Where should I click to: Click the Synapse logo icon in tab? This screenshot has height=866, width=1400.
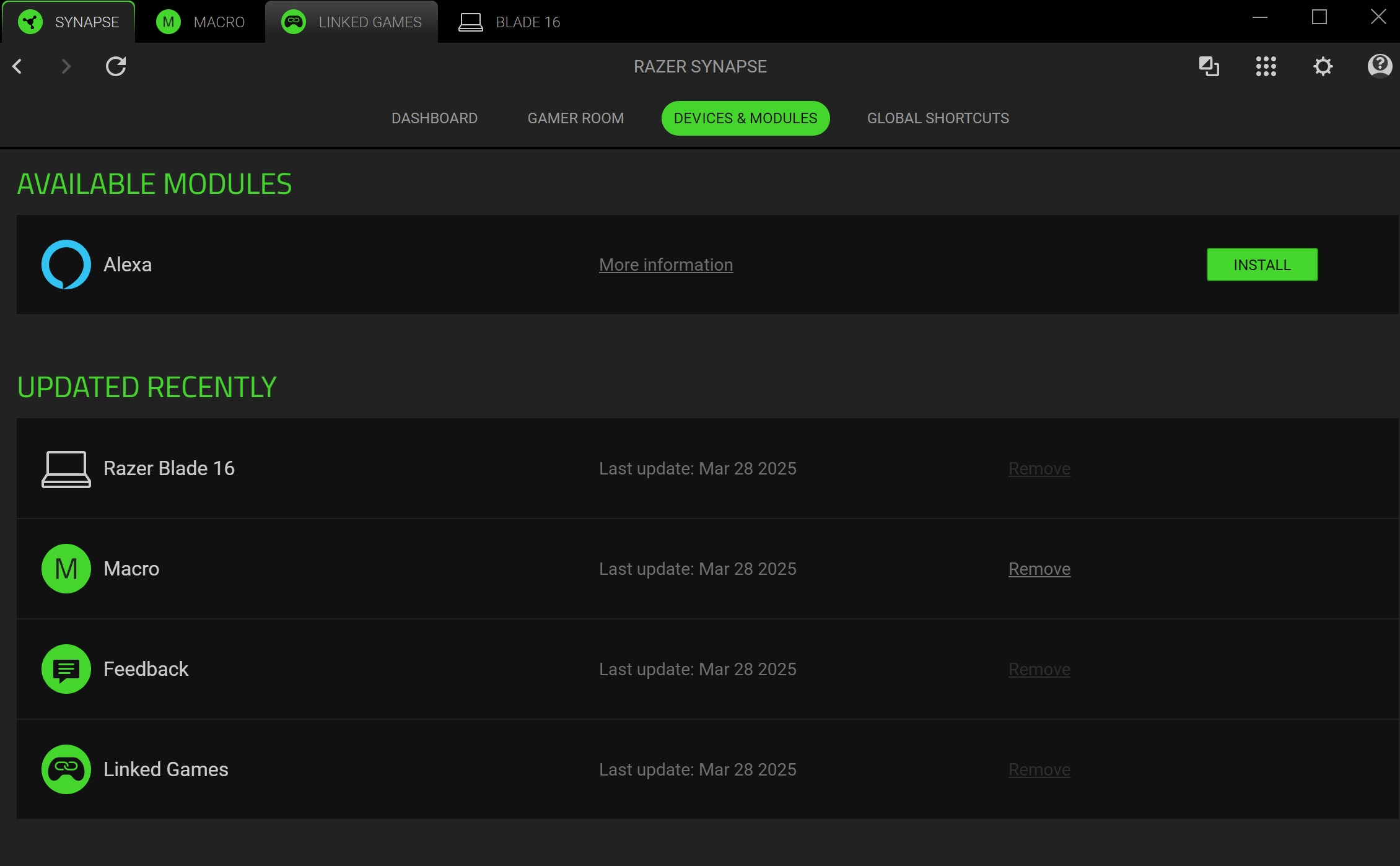pyautogui.click(x=30, y=22)
